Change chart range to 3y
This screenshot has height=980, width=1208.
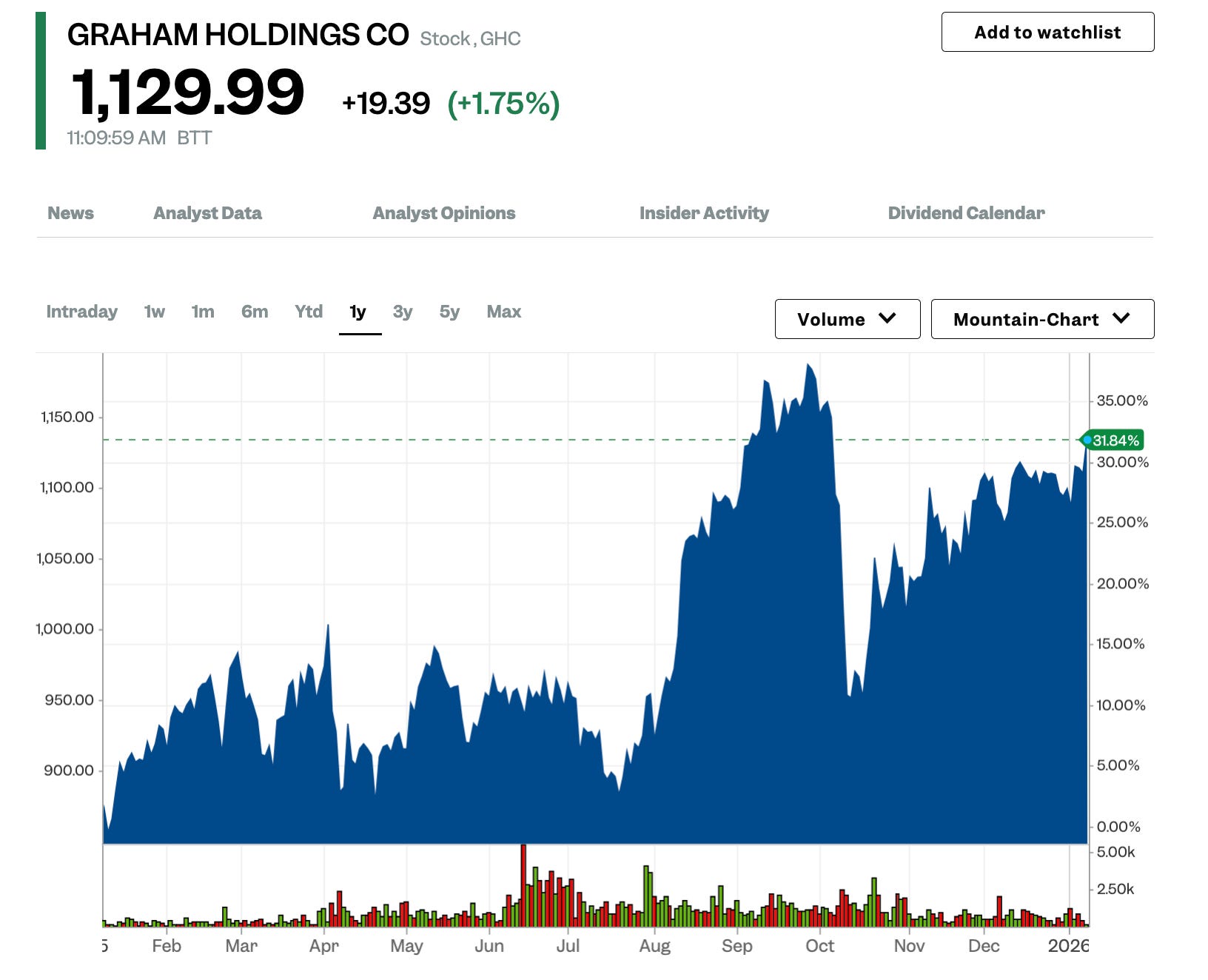(x=403, y=312)
